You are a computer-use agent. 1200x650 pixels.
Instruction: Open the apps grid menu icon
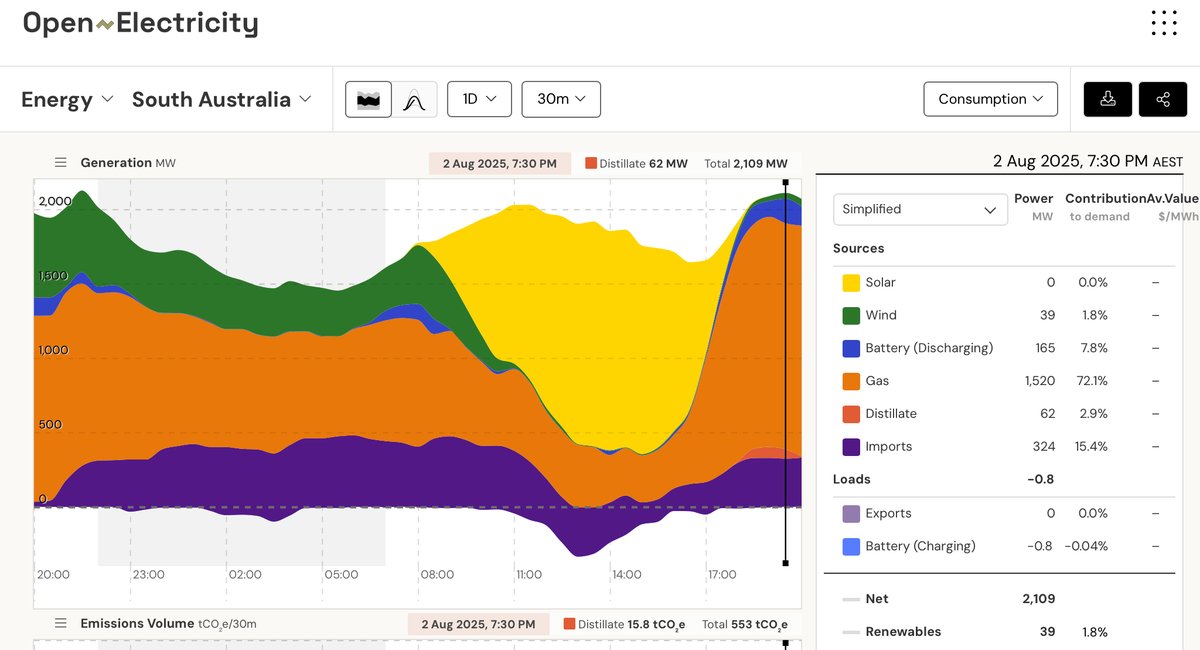click(1163, 22)
